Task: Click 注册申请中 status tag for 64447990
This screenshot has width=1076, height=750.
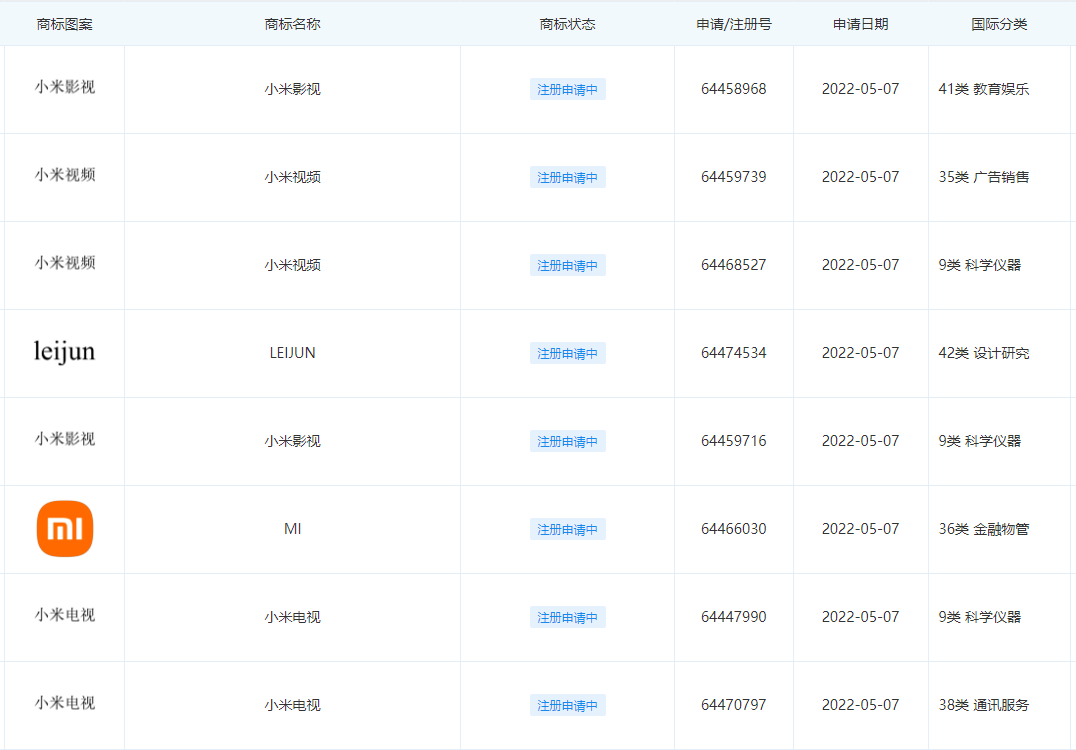Action: coord(568,617)
